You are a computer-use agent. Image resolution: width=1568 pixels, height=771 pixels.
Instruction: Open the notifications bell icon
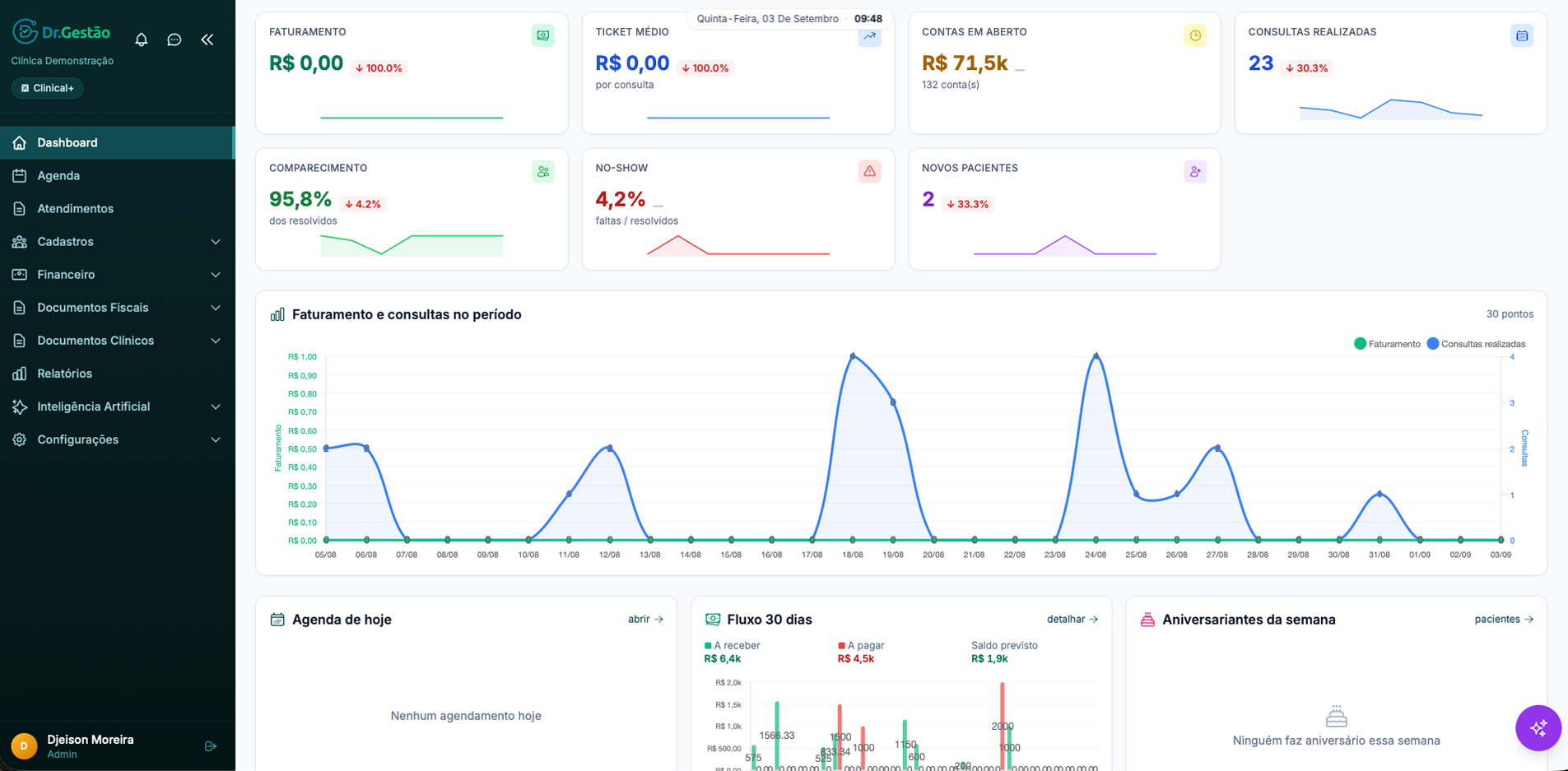click(x=142, y=39)
